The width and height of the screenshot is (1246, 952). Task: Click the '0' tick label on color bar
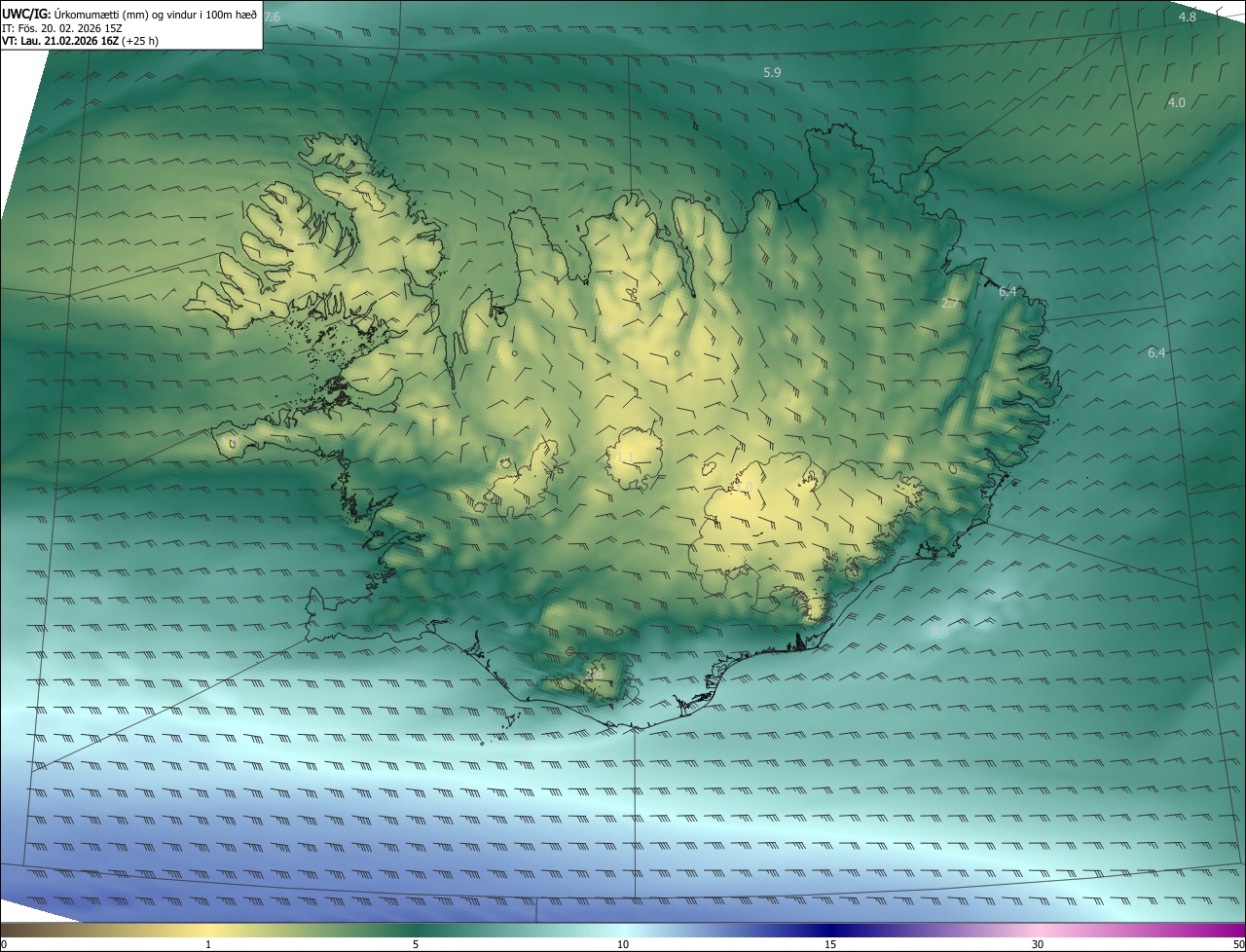click(x=4, y=944)
